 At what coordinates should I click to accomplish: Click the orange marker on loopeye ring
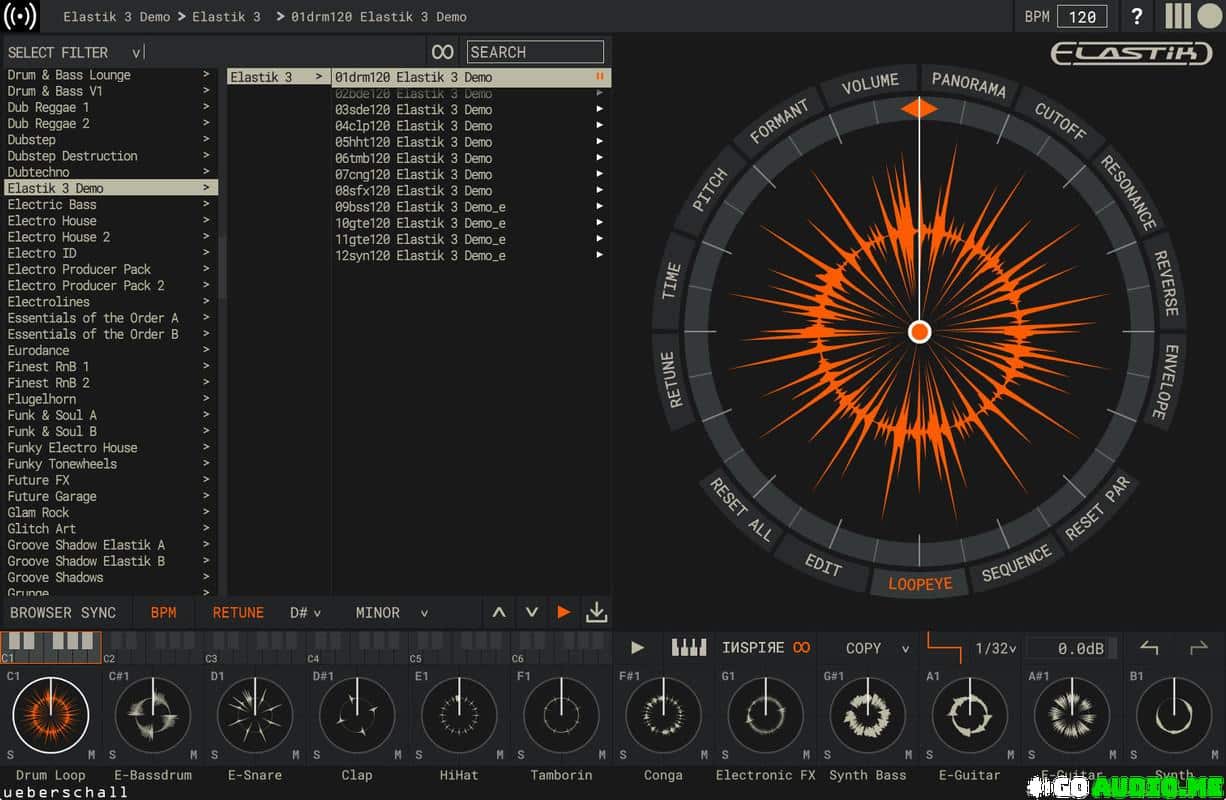tap(919, 107)
